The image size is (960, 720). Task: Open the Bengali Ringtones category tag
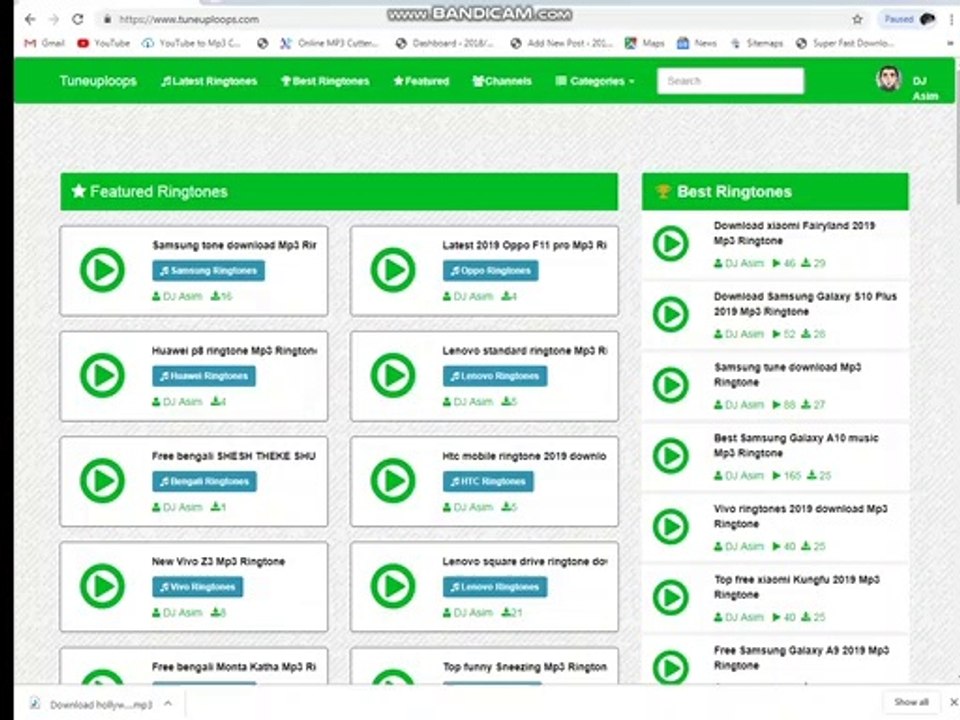tap(204, 481)
